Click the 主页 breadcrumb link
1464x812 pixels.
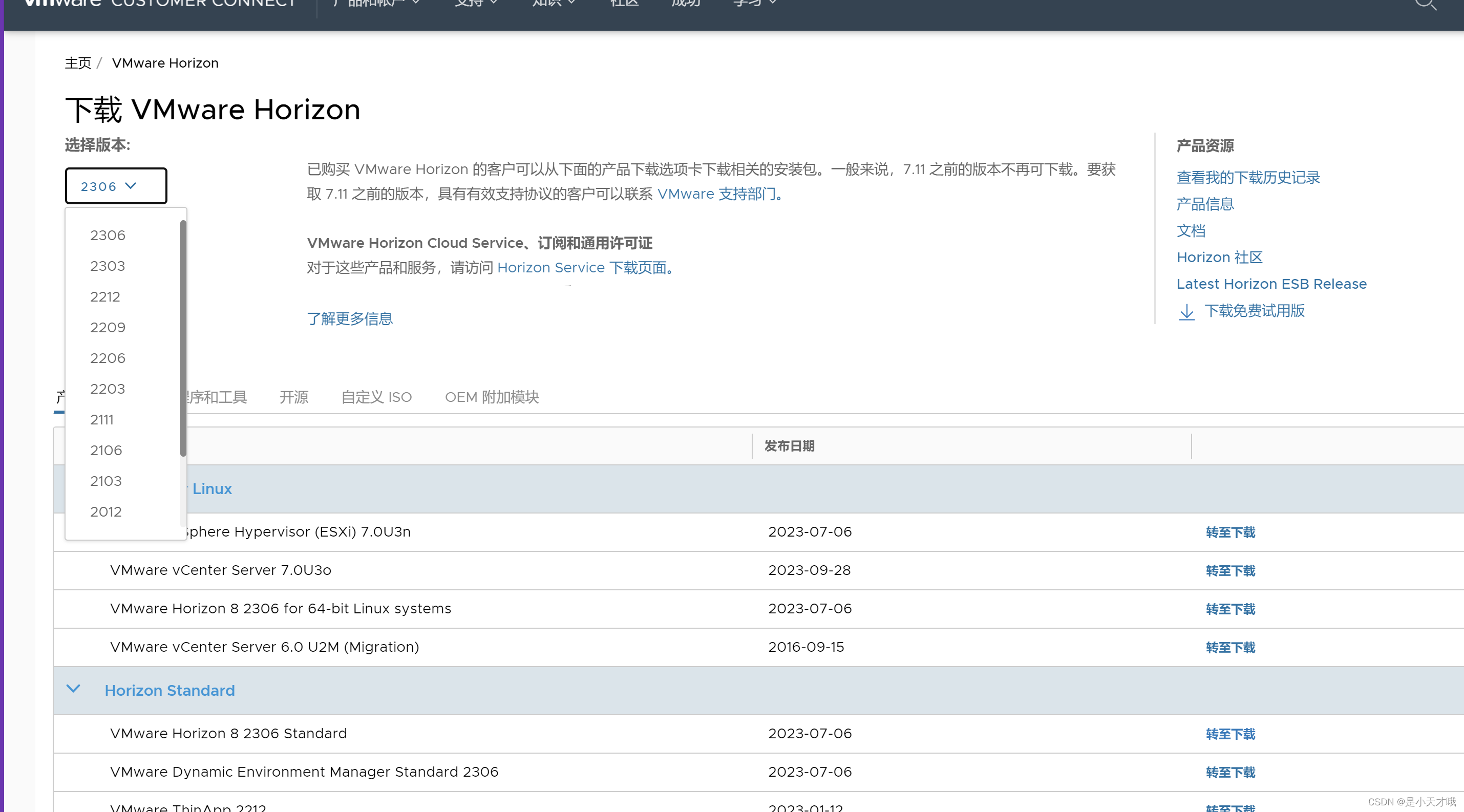78,63
